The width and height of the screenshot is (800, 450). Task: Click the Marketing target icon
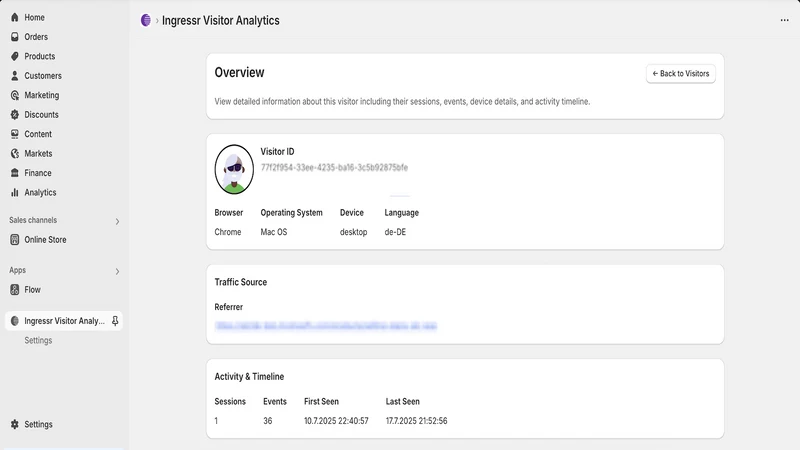click(x=14, y=95)
